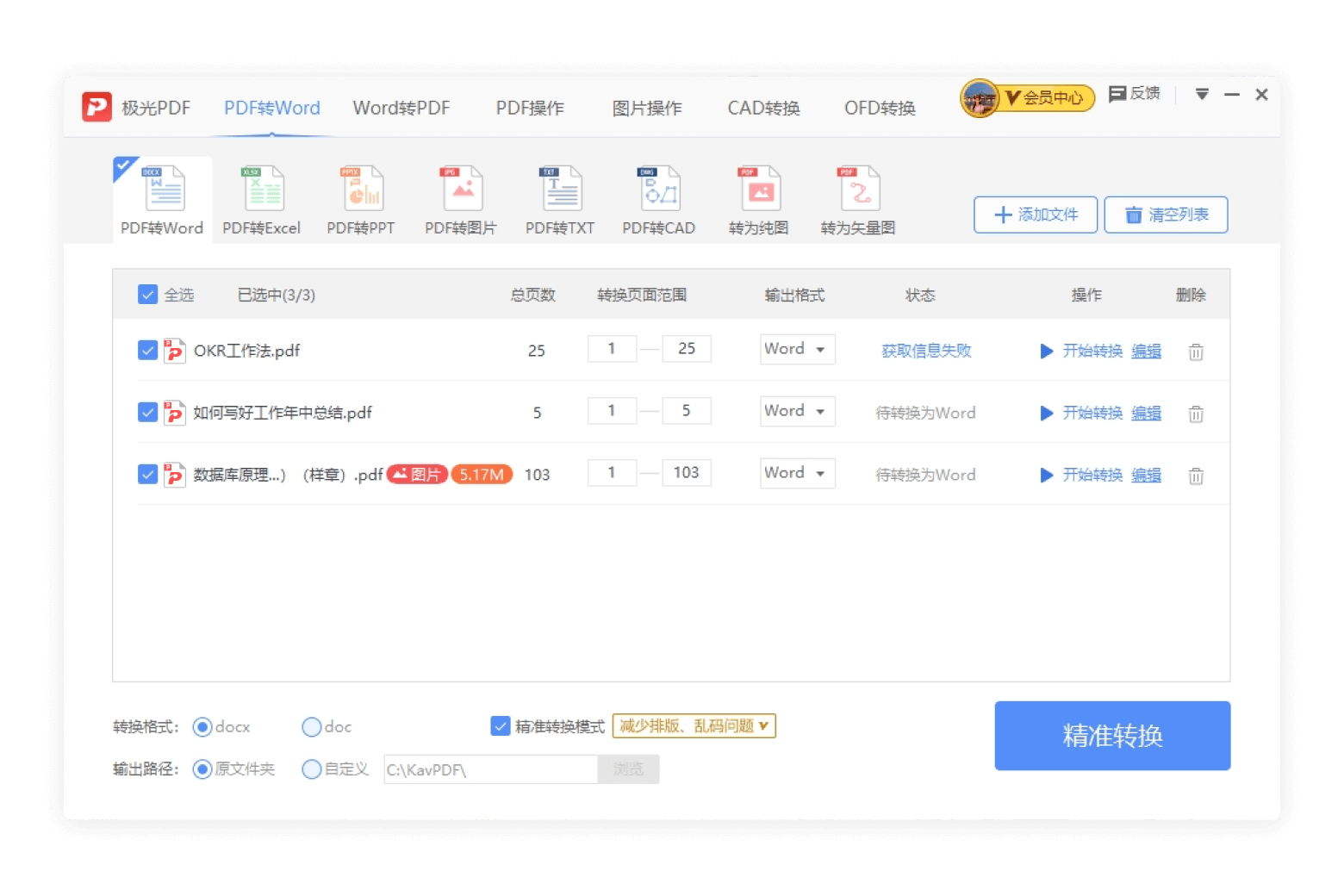Open the PDF转TXT converter icon
This screenshot has height=896, width=1344.
561,190
